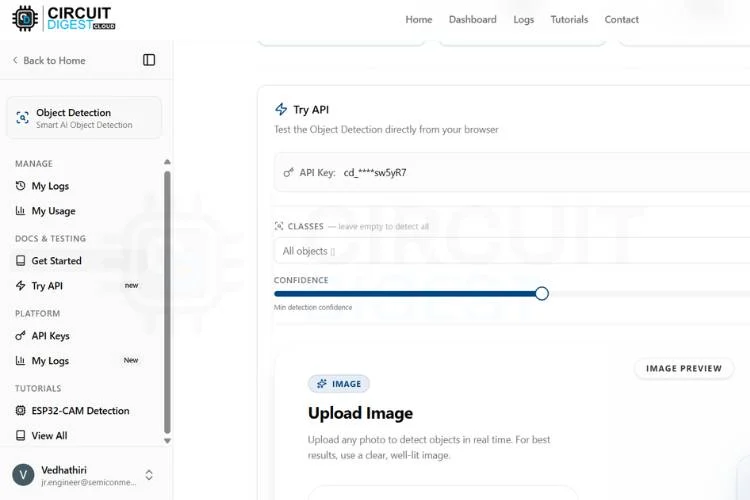
Task: View All tutorials link
Action: pos(49,435)
